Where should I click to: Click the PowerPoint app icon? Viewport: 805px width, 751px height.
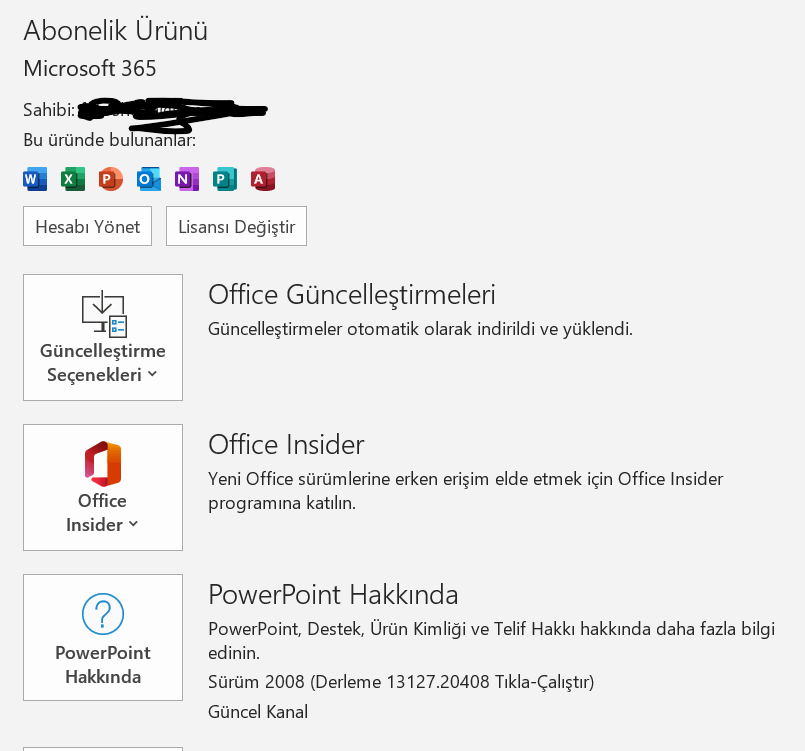click(x=111, y=179)
